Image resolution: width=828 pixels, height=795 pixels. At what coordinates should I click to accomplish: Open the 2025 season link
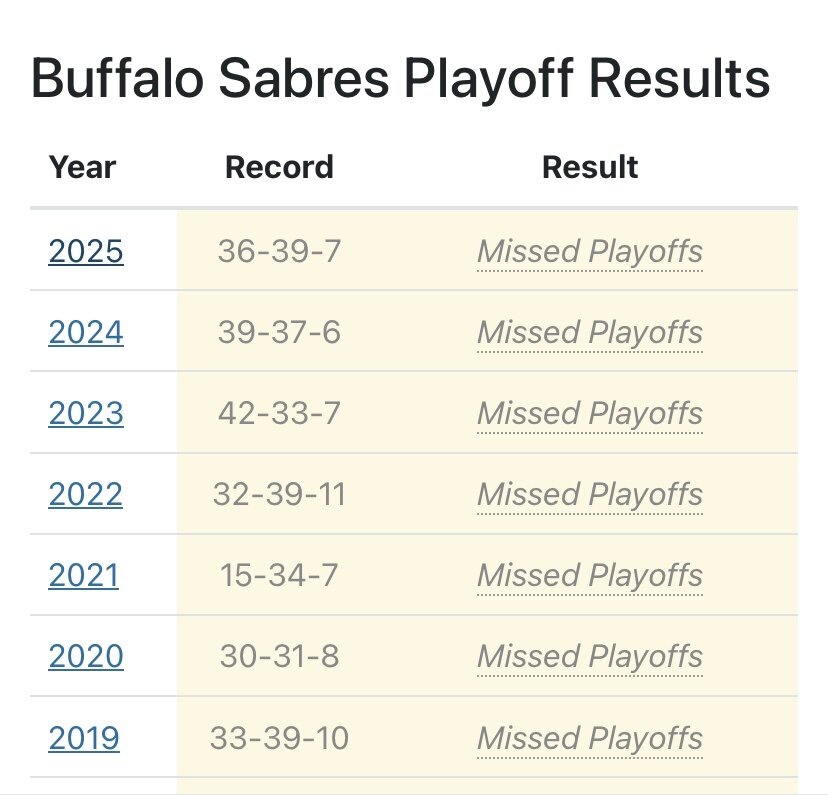[x=86, y=251]
